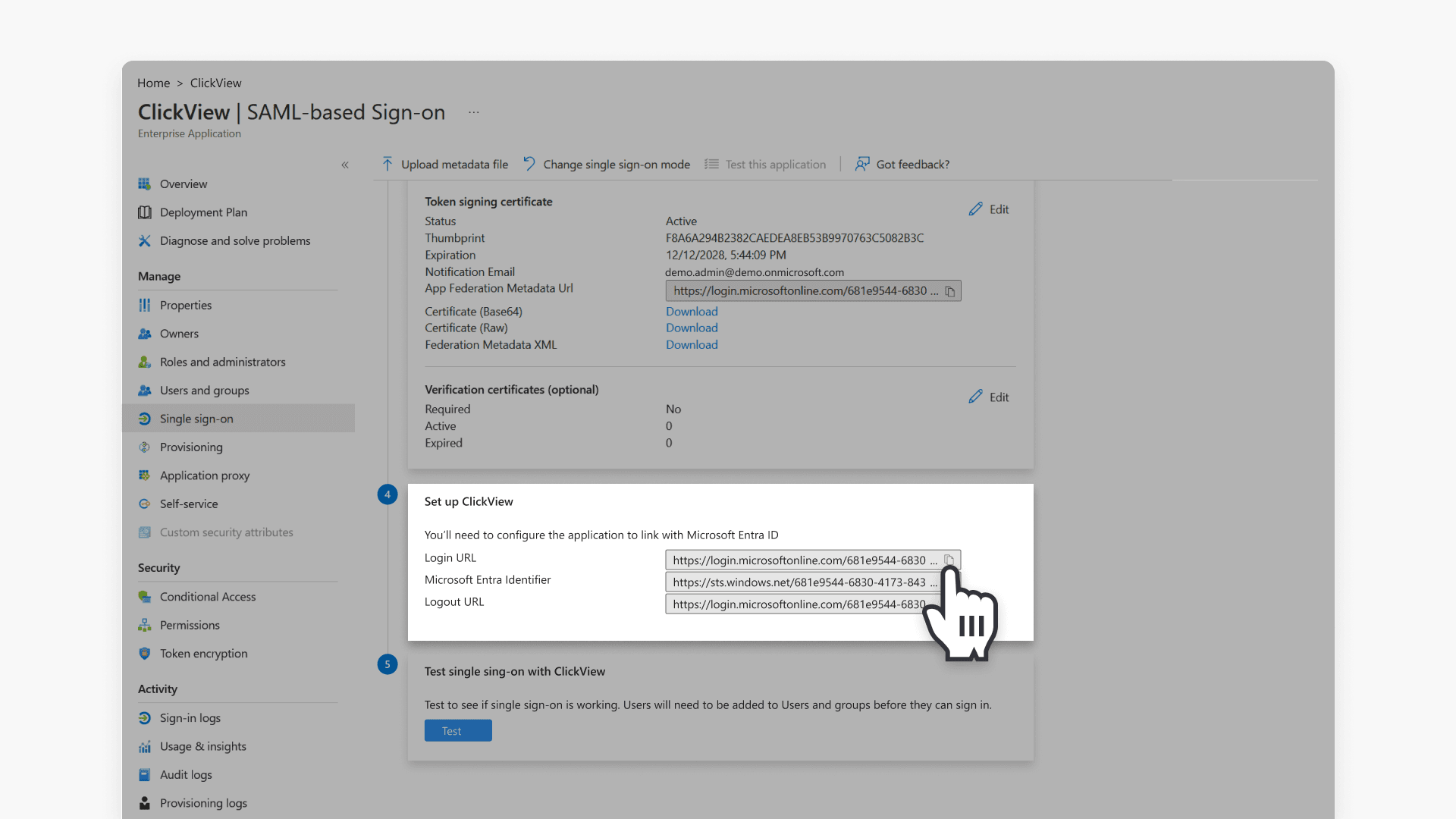
Task: Click the Conditional Access icon
Action: [x=144, y=597]
